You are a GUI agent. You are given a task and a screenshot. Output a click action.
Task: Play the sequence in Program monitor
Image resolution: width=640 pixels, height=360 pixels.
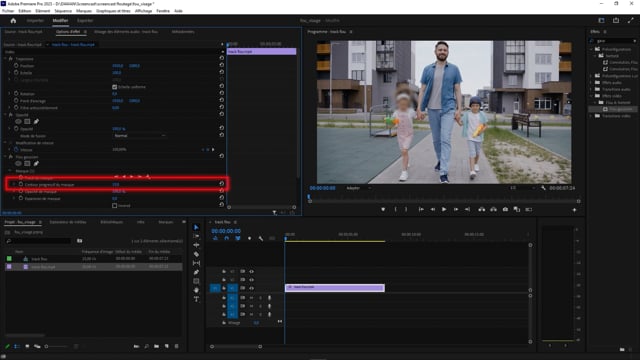click(444, 209)
